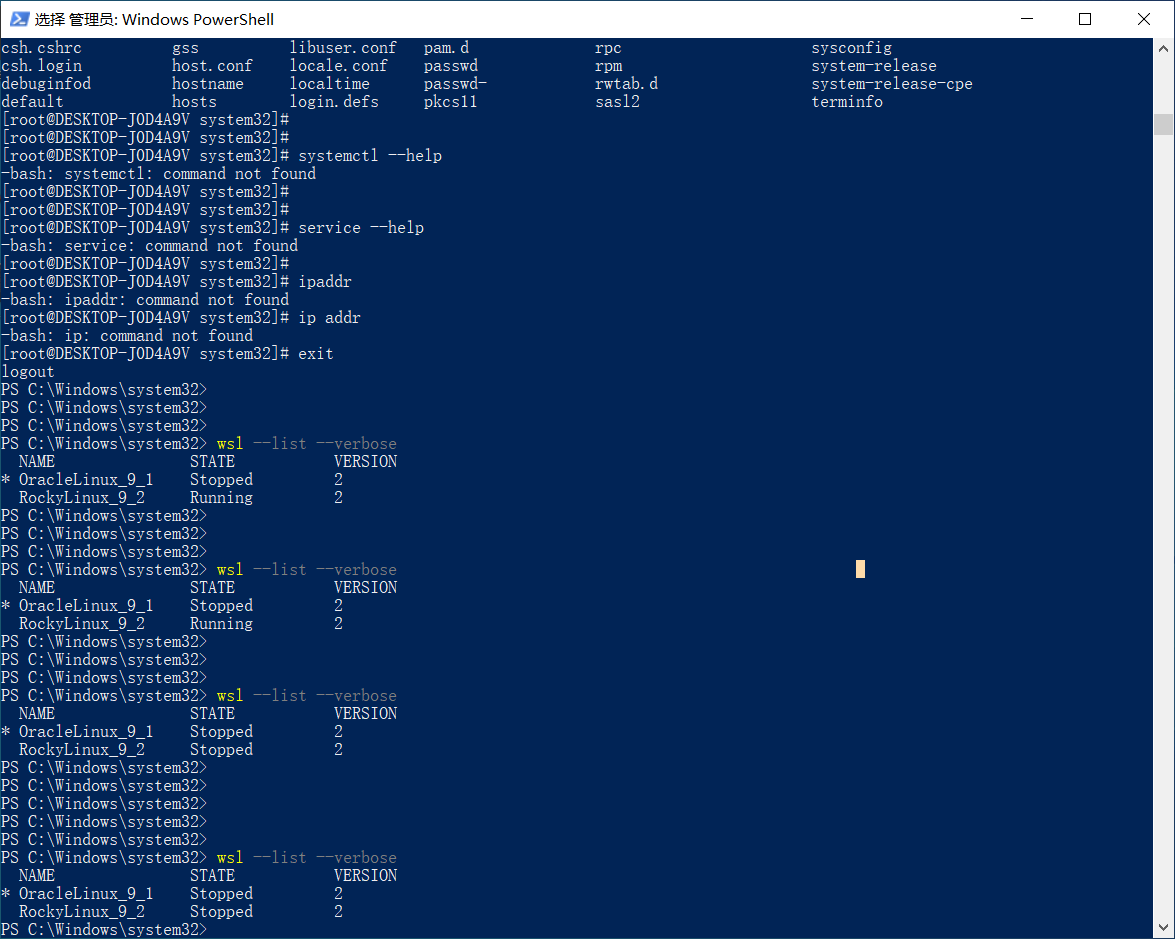Screen dimensions: 1175x939
Task: Click 'login.defs' in the file listing
Action: tap(334, 102)
